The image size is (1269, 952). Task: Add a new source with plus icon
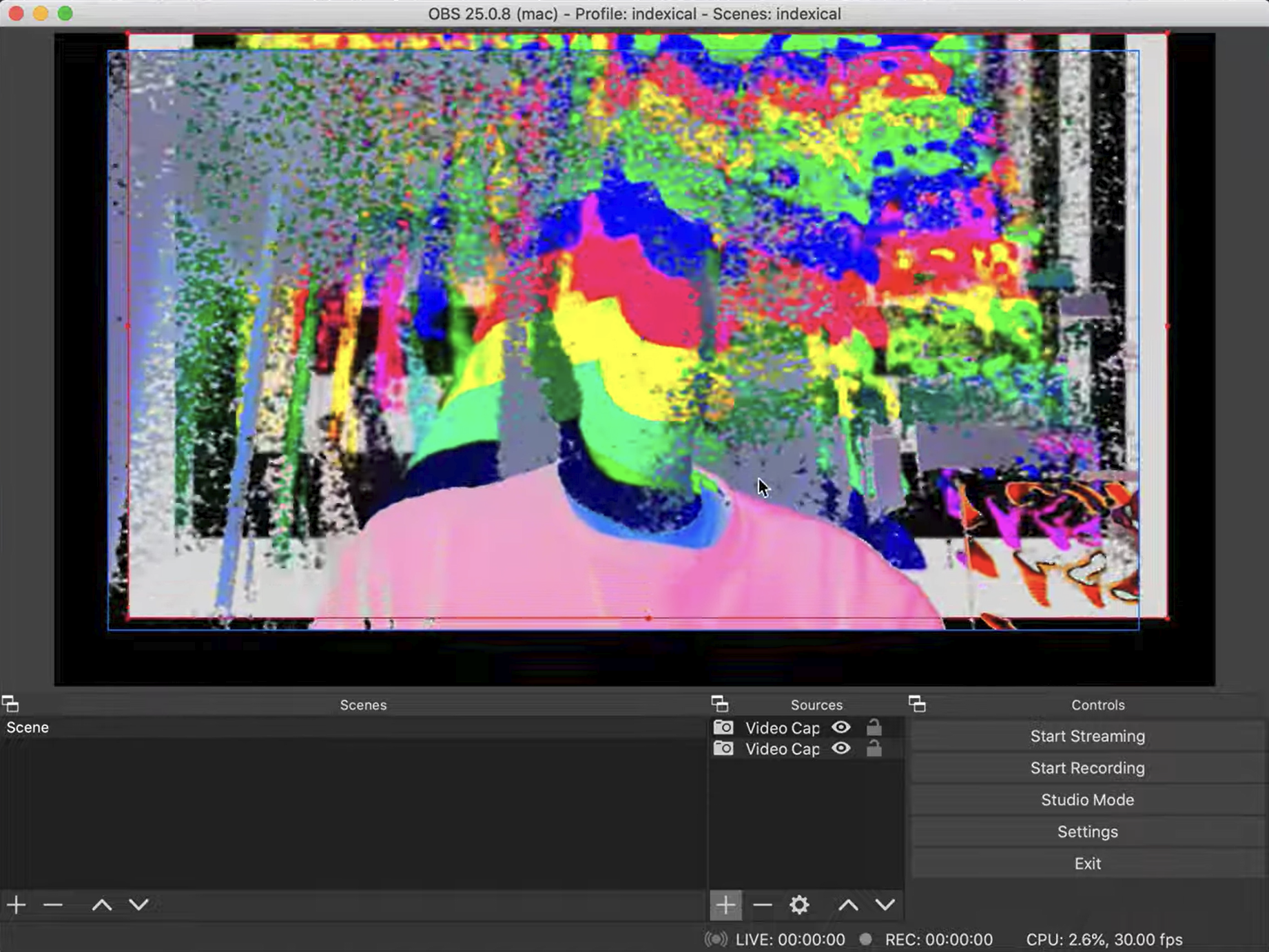pyautogui.click(x=725, y=905)
